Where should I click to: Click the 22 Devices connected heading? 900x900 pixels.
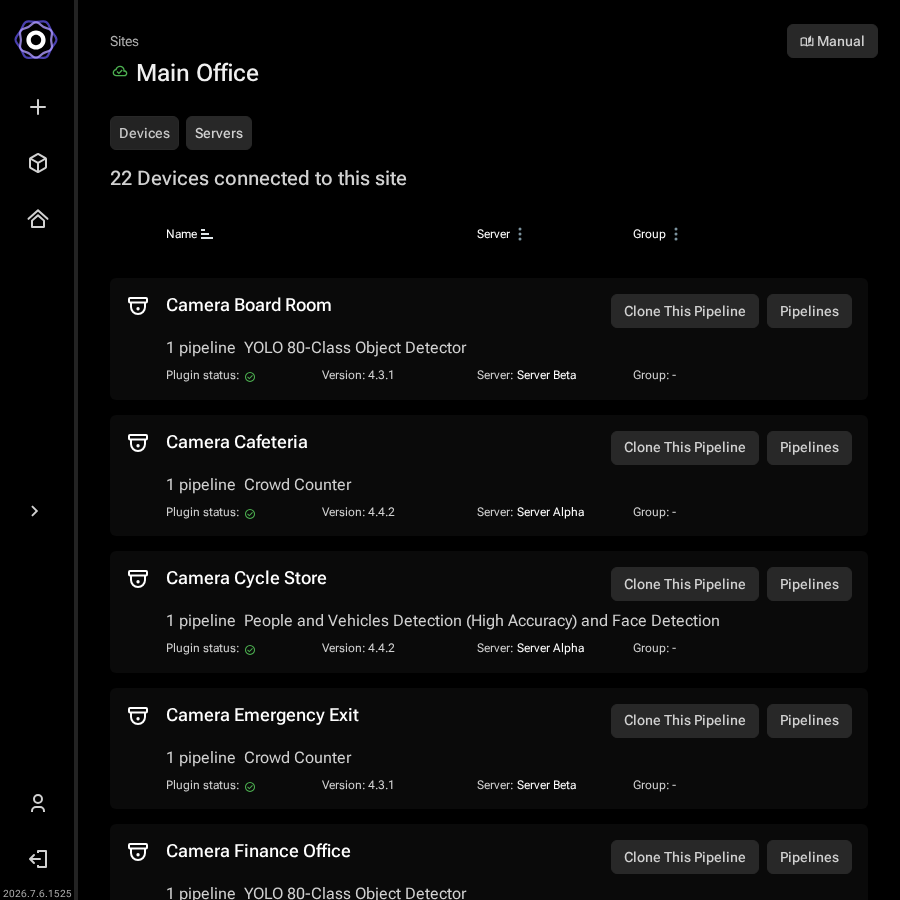click(x=258, y=179)
